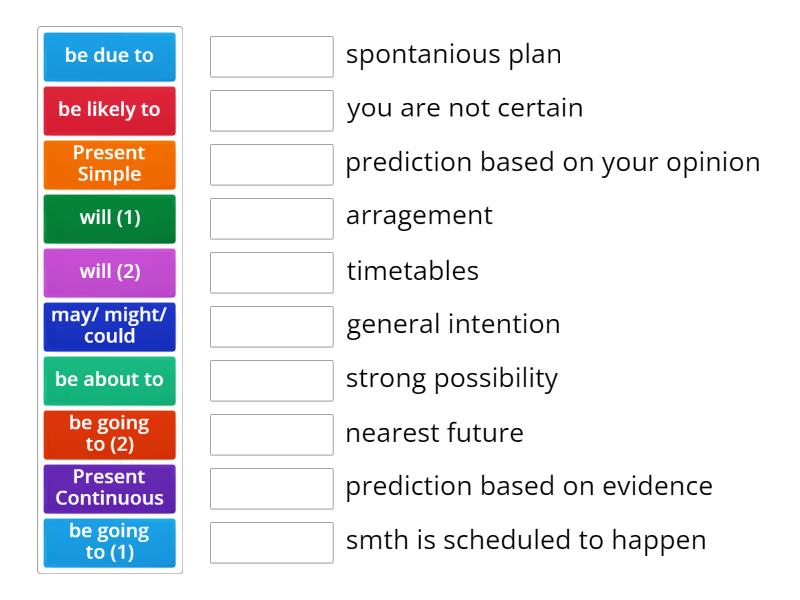The image size is (800, 600).
Task: Pick the orange 'Present Simple' tile
Action: pyautogui.click(x=109, y=164)
